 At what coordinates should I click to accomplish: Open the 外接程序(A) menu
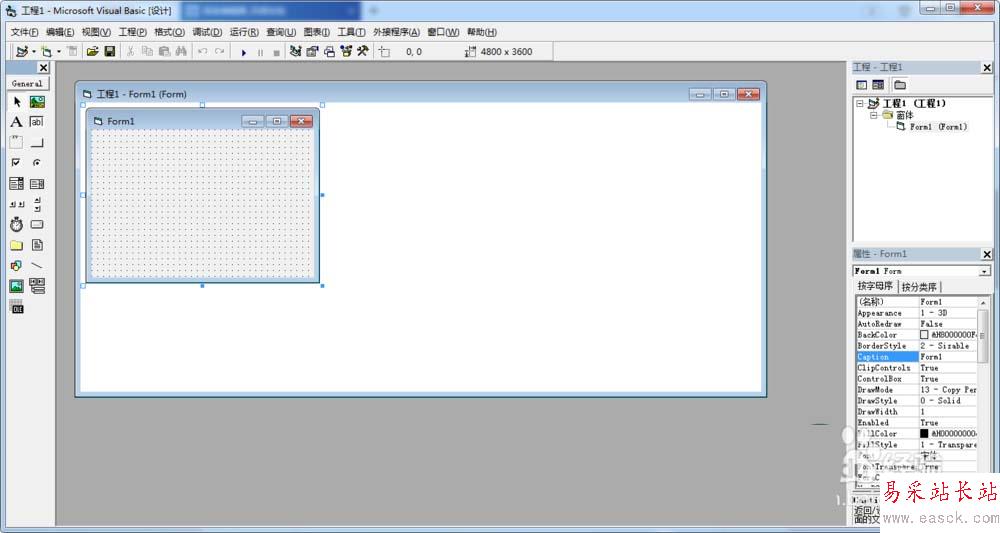tap(396, 32)
